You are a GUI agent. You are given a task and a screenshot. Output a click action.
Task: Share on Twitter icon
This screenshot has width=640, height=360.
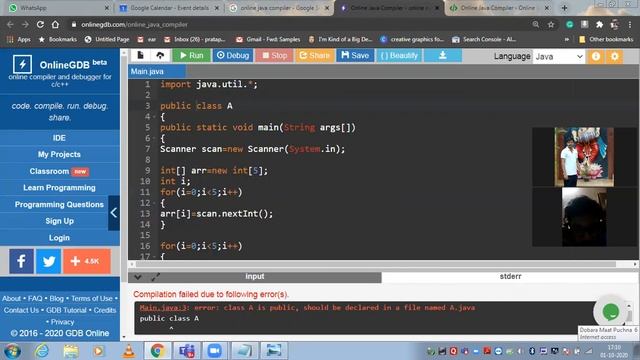coord(49,261)
